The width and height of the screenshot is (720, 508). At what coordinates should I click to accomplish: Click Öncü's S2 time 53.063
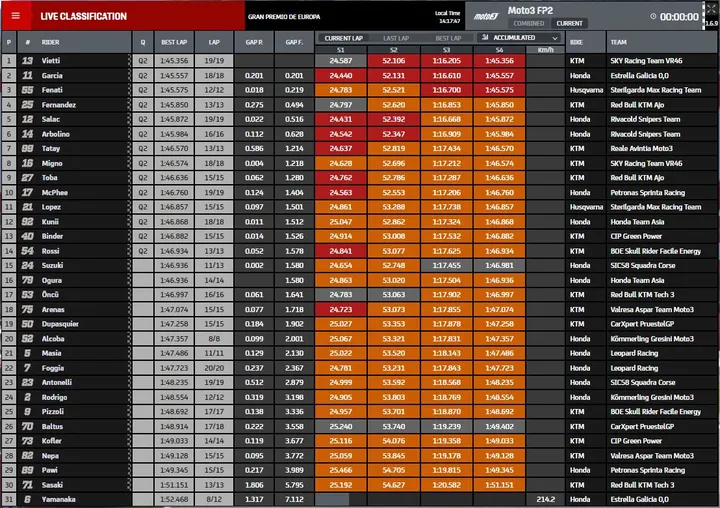[x=394, y=294]
